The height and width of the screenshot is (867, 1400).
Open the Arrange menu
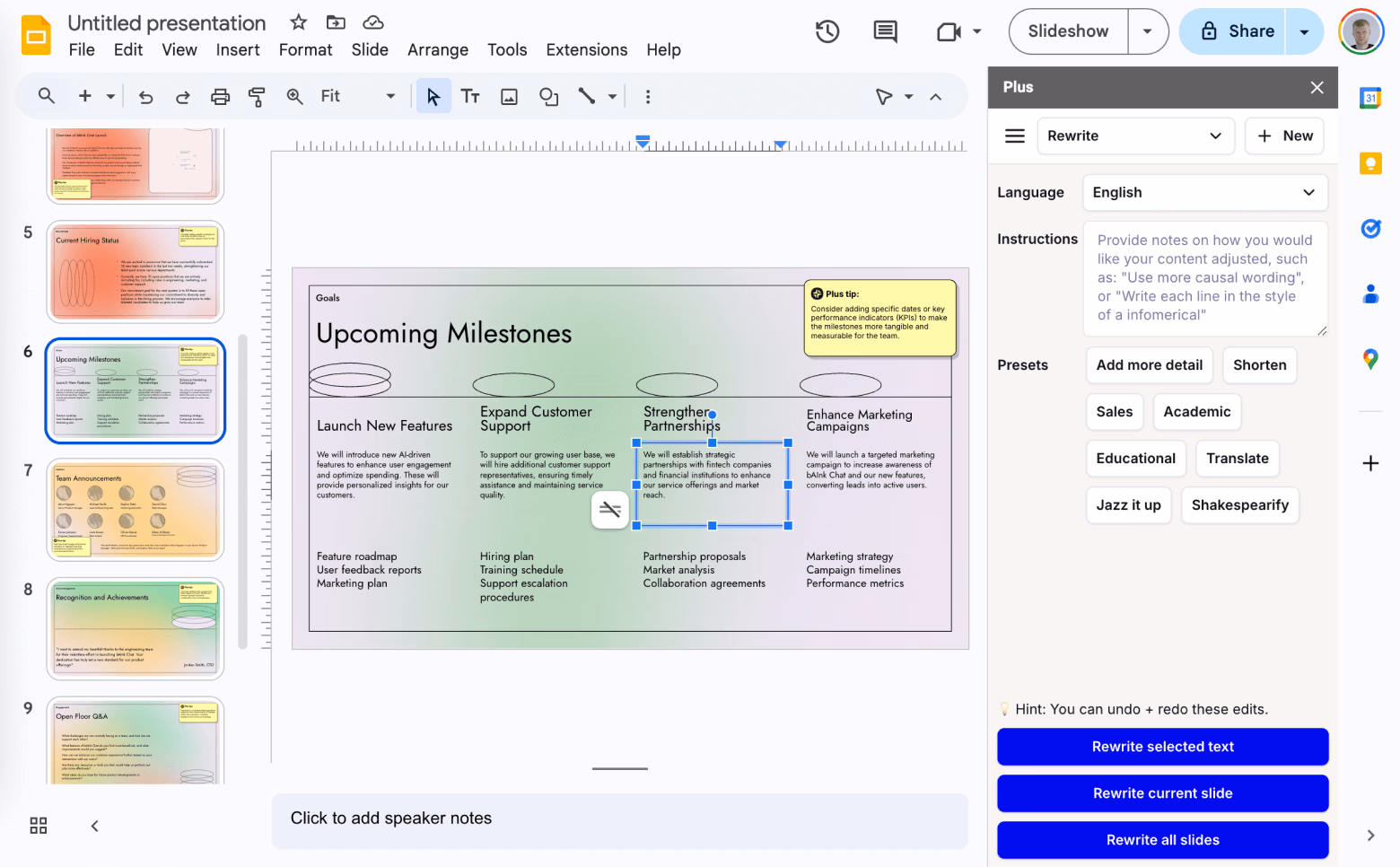[x=438, y=50]
